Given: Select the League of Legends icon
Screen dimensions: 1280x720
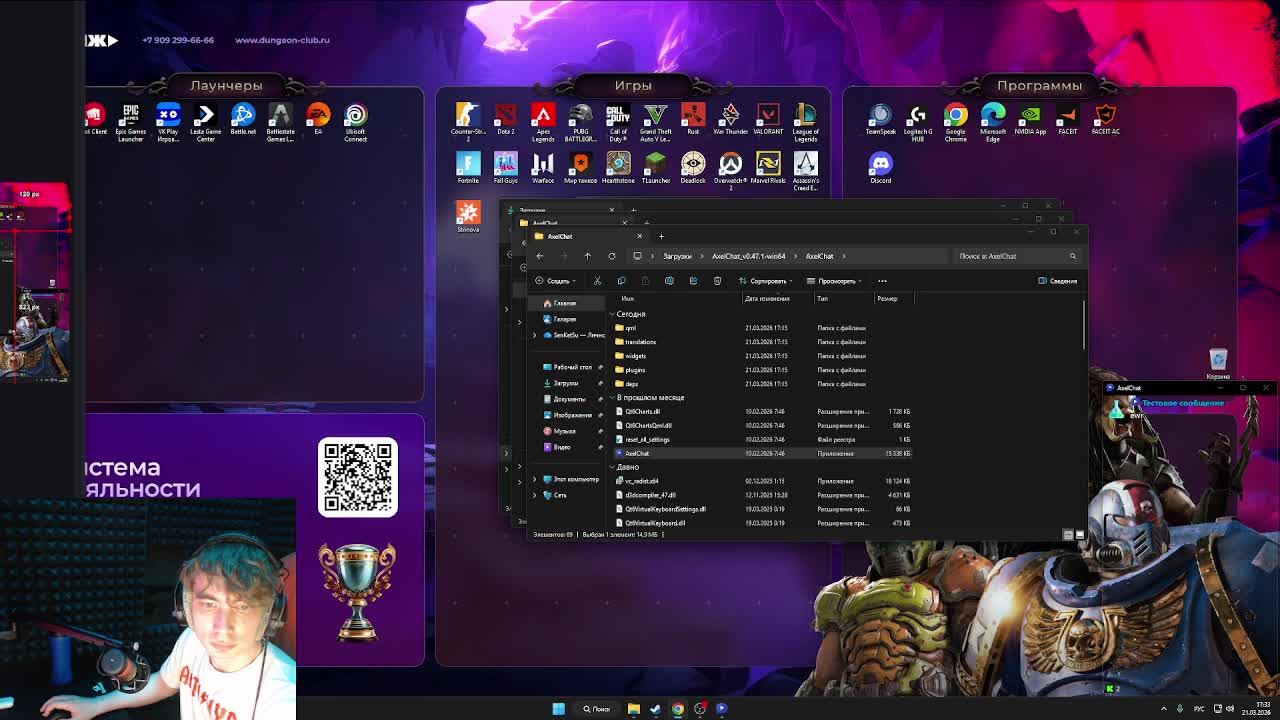Looking at the screenshot, I should (806, 121).
